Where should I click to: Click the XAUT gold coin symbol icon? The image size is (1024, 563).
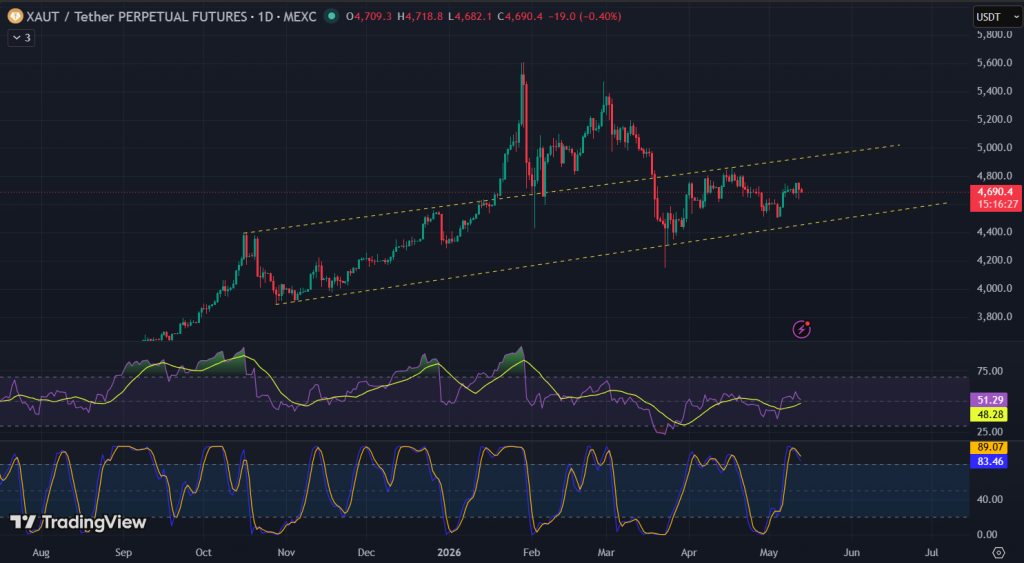click(x=14, y=16)
